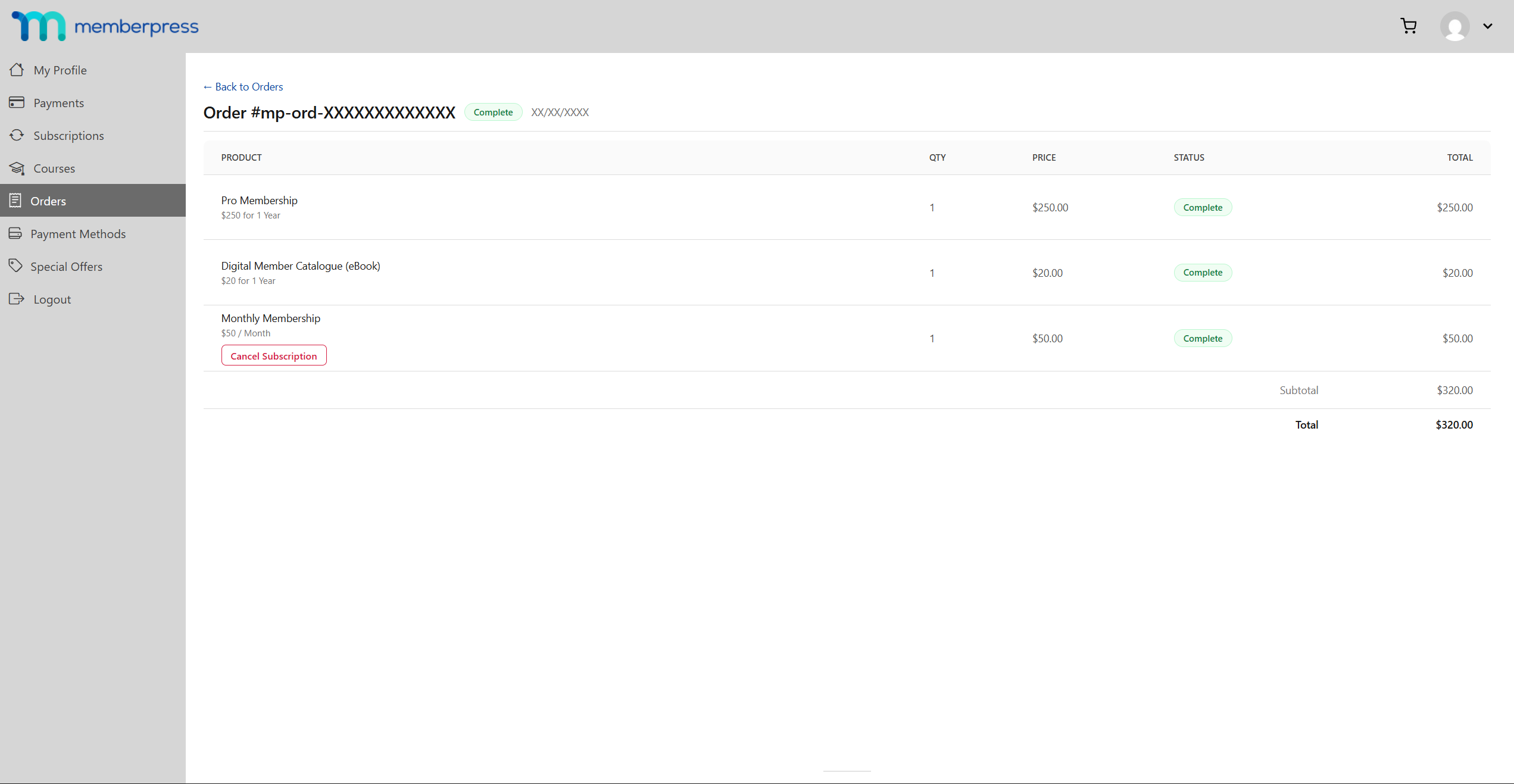This screenshot has height=784, width=1514.
Task: Click the MemberPress logo
Action: pyautogui.click(x=105, y=26)
